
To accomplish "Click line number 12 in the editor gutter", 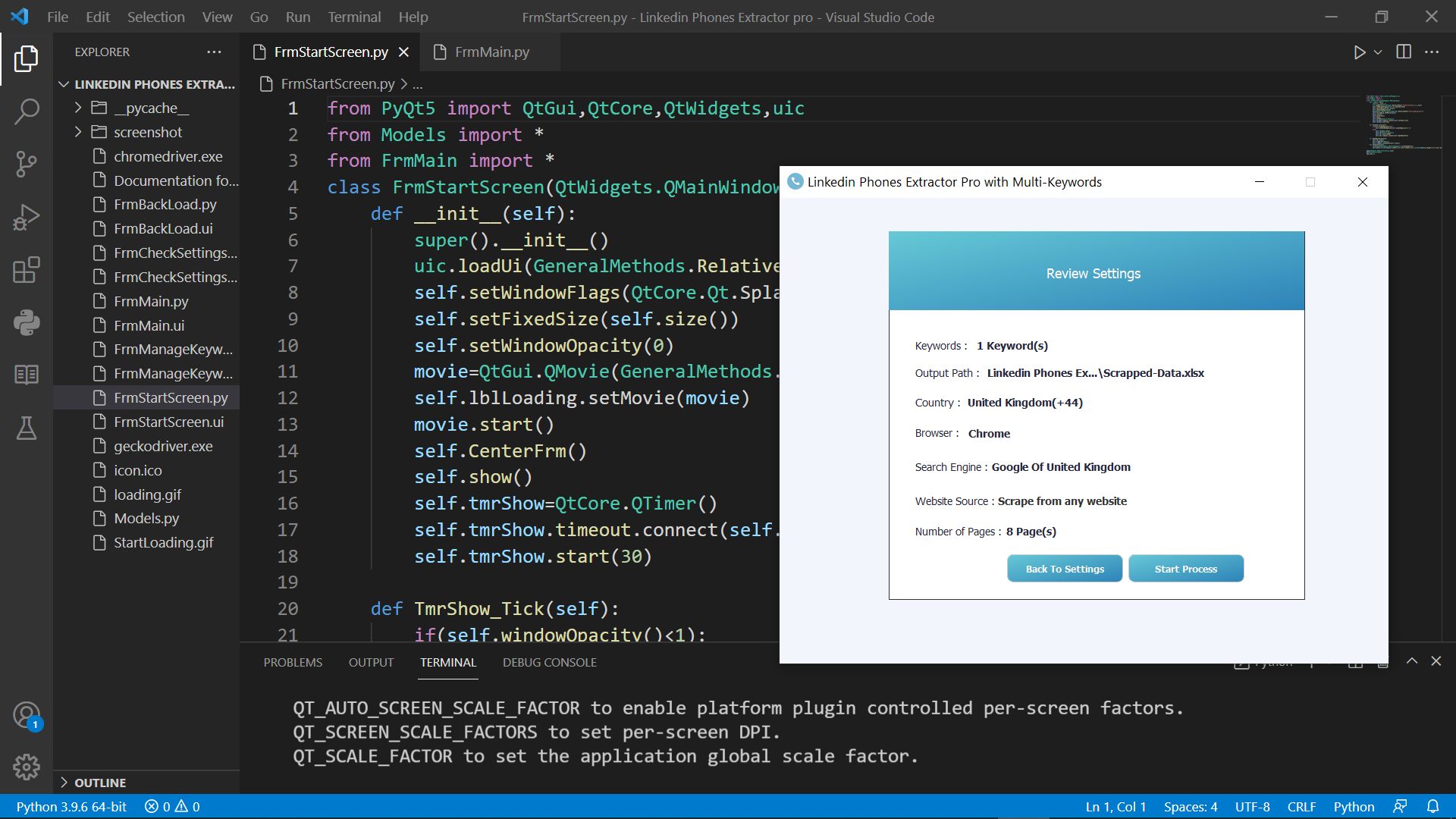I will 287,398.
